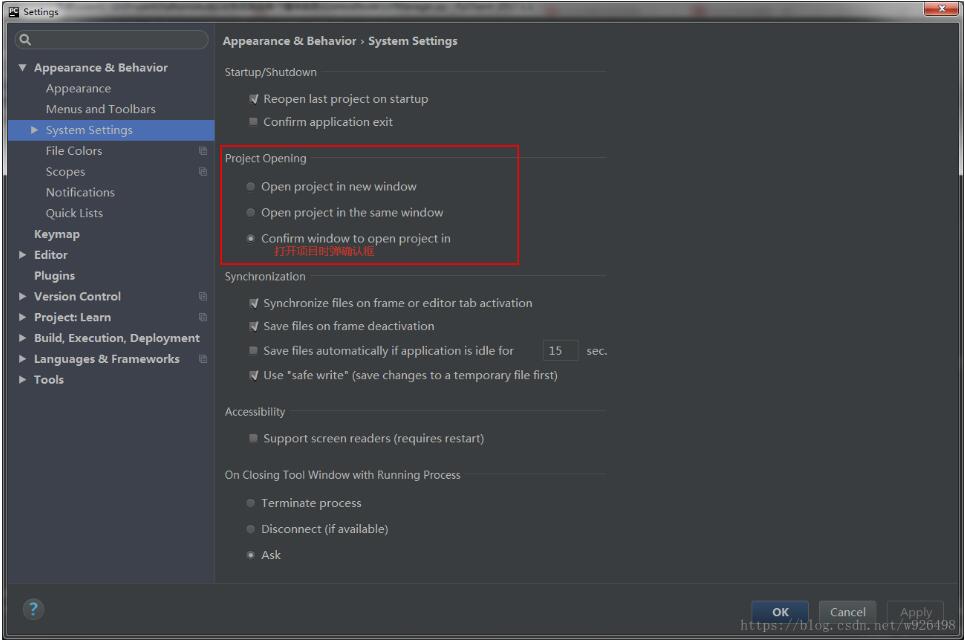965x640 pixels.
Task: Expand the Version Control arrow
Action: click(22, 297)
